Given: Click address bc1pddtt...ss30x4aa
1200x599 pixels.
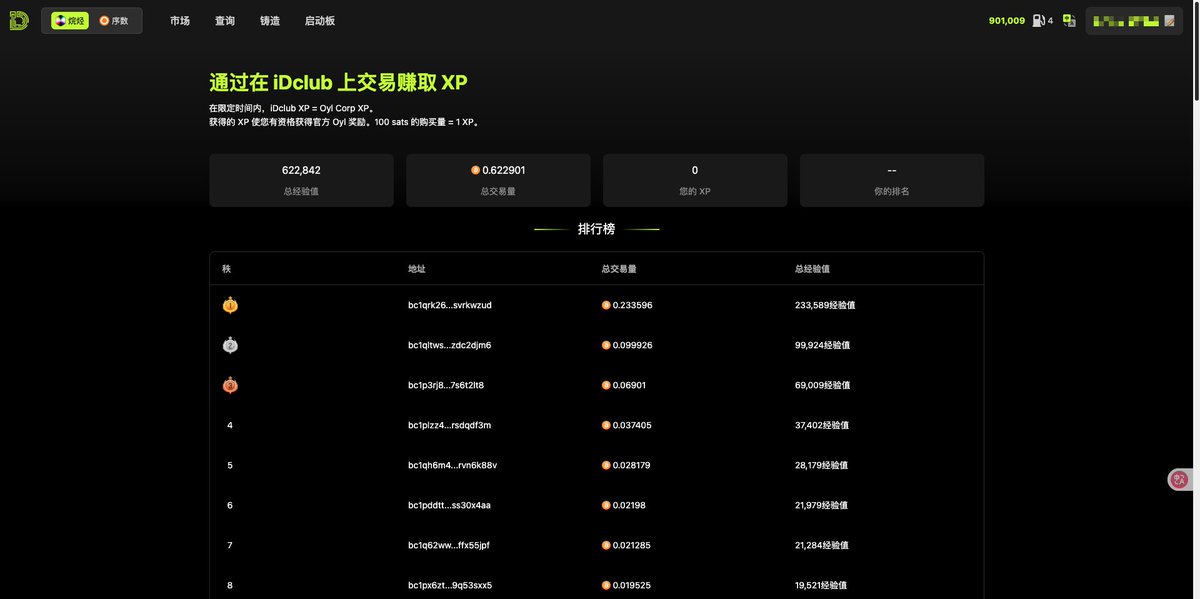Looking at the screenshot, I should pyautogui.click(x=450, y=505).
